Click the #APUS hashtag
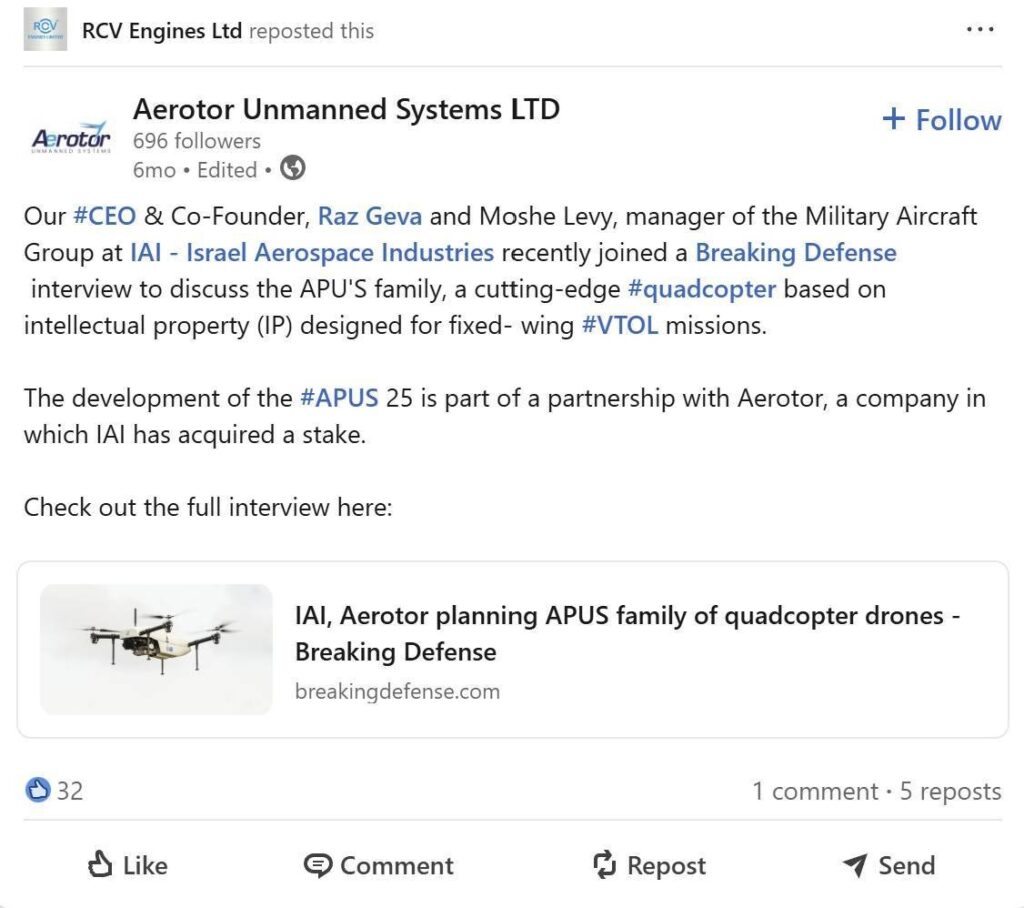The height and width of the screenshot is (908, 1024). point(339,398)
